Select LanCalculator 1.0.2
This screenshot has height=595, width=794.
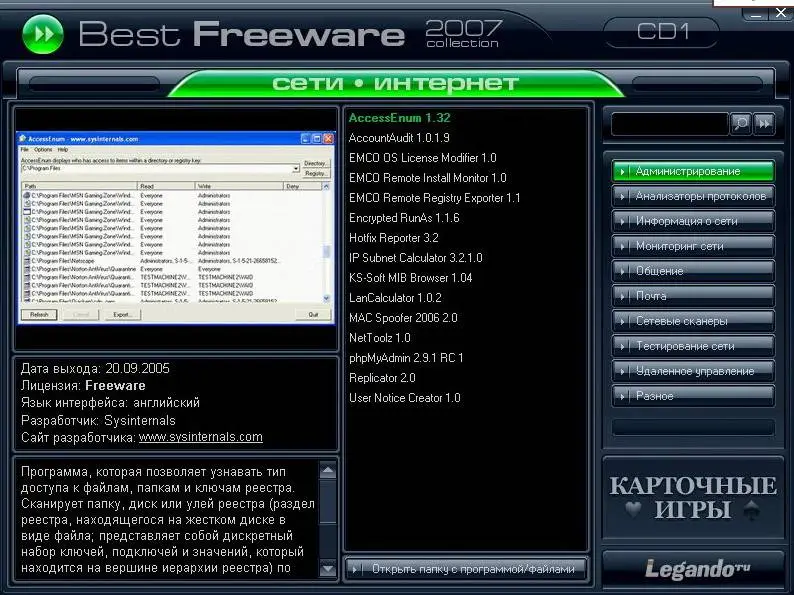tap(395, 298)
